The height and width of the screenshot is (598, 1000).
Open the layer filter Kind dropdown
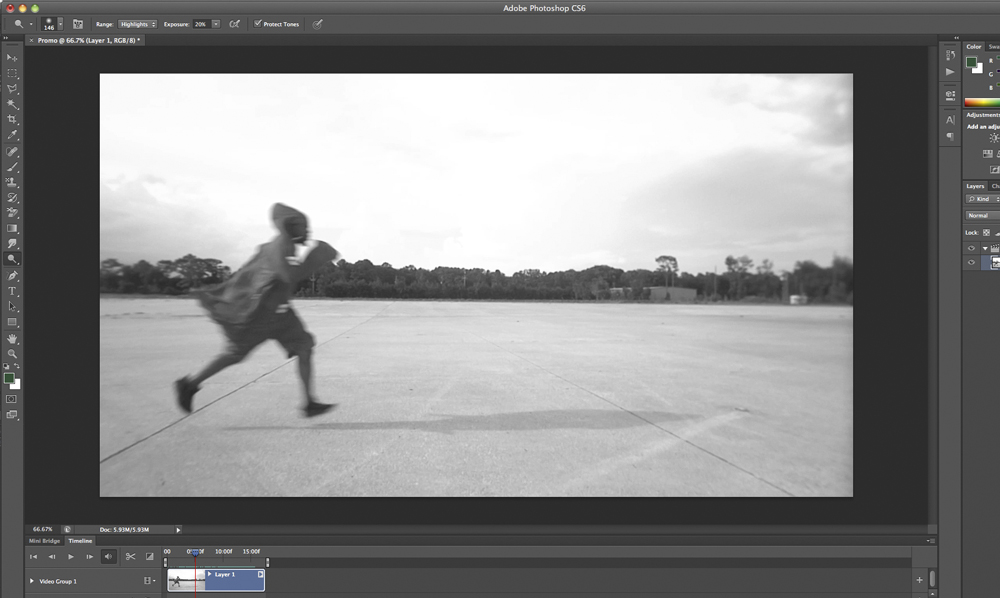pyautogui.click(x=982, y=199)
